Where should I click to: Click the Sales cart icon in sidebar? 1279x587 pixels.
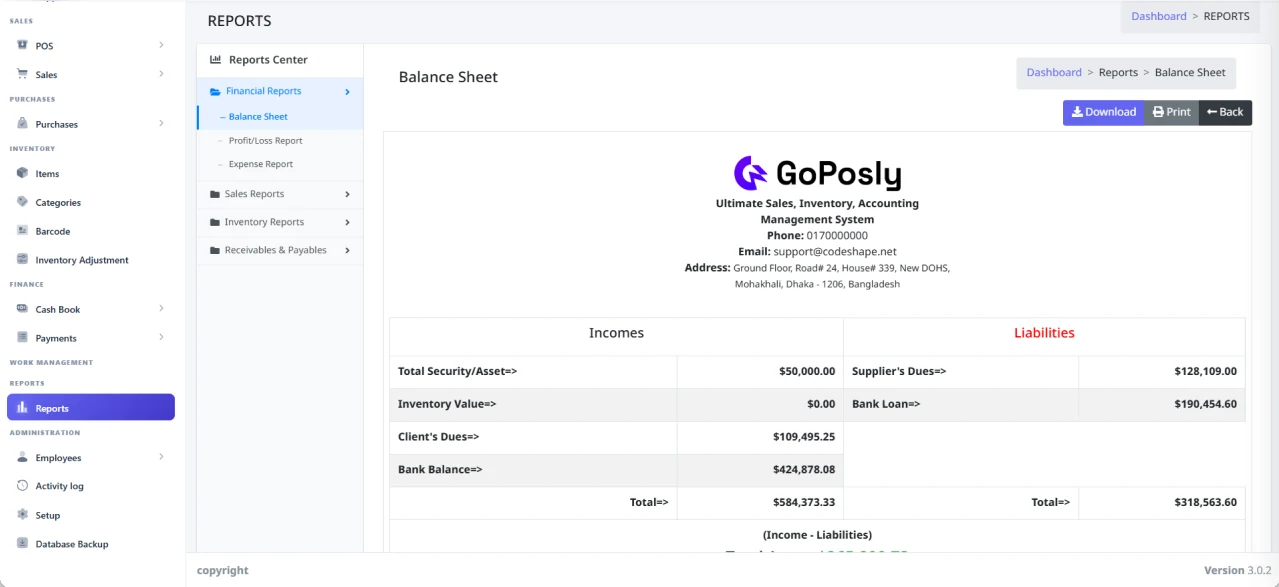(22, 74)
